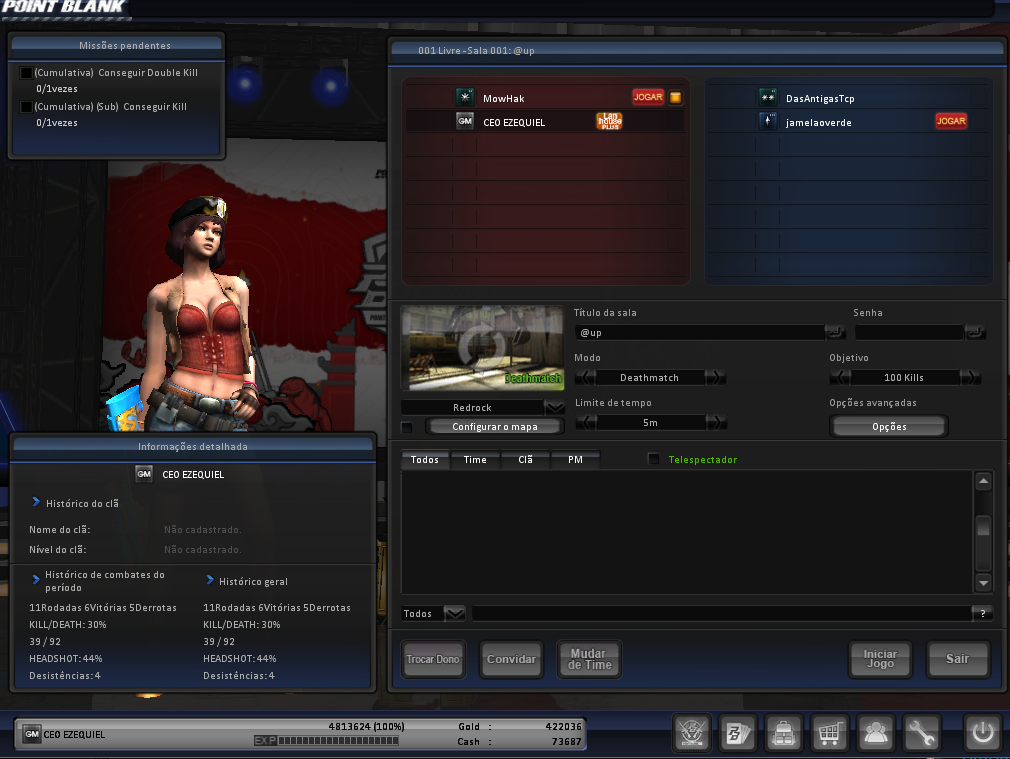Expand the Histórico do clã section
This screenshot has height=759, width=1010.
point(37,503)
